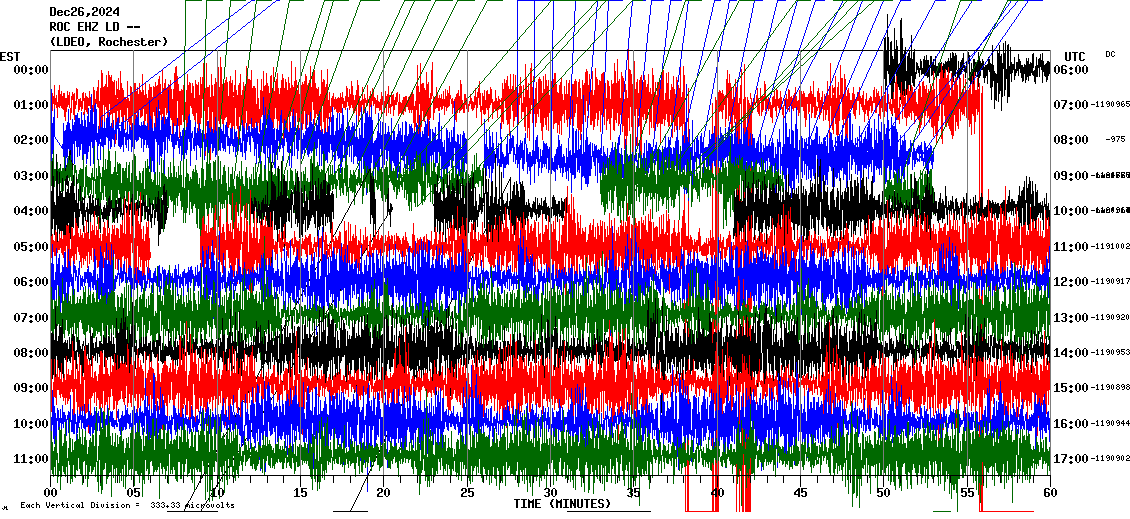Click the (LDEO, Rochester) location text
The image size is (1130, 519).
click(109, 42)
